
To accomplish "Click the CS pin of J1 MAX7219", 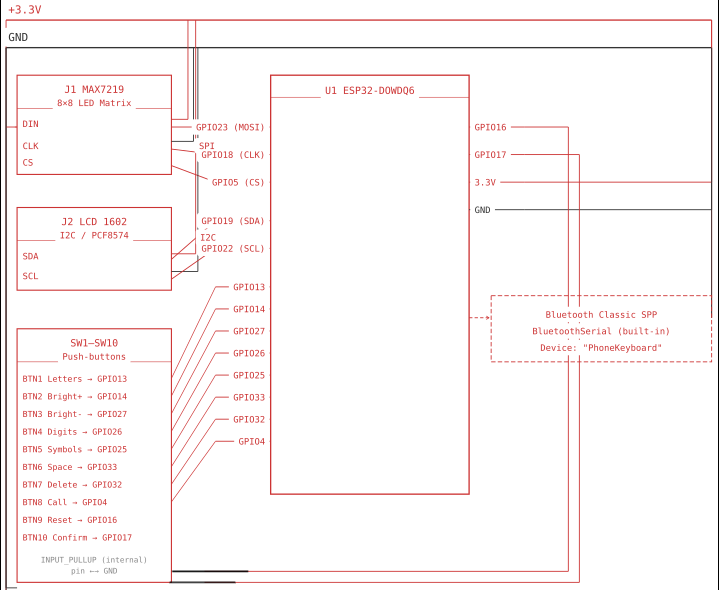I will [x=28, y=162].
